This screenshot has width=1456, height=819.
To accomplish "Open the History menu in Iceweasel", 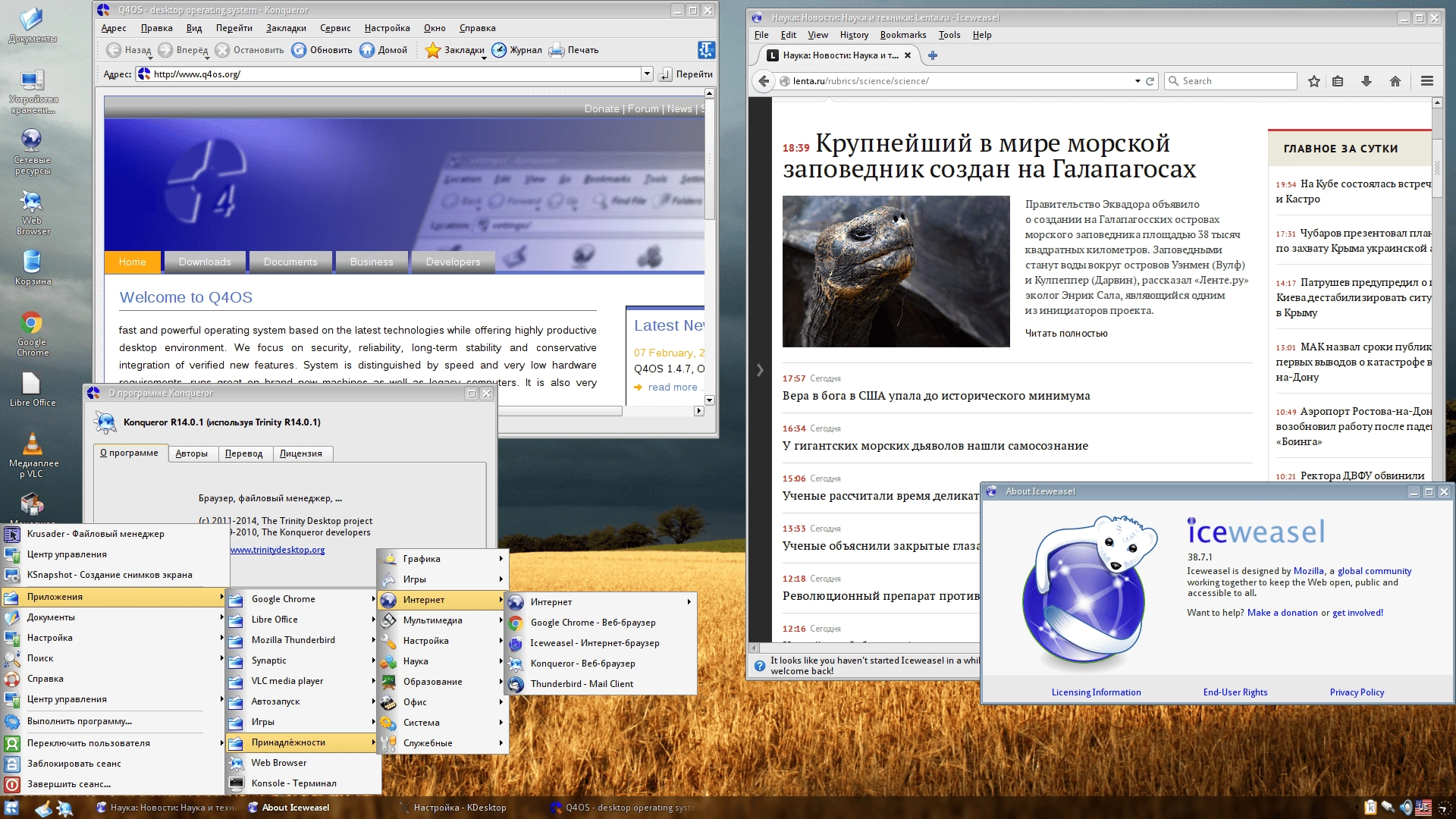I will click(x=854, y=35).
